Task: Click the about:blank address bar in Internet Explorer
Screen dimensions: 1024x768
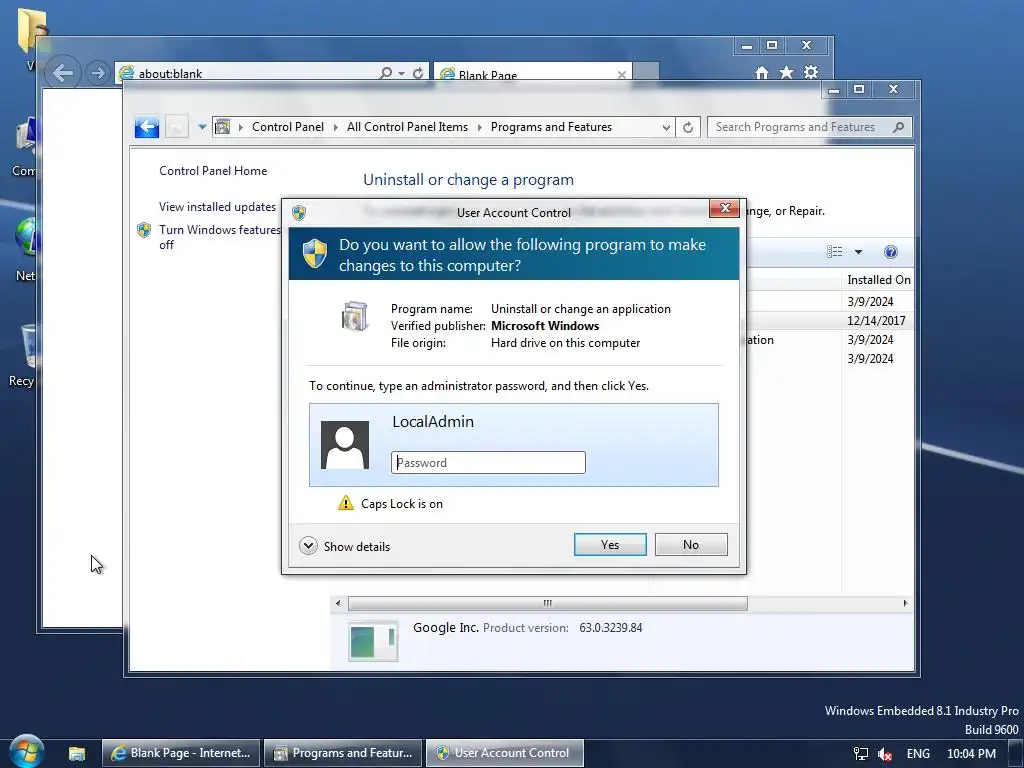Action: point(248,73)
